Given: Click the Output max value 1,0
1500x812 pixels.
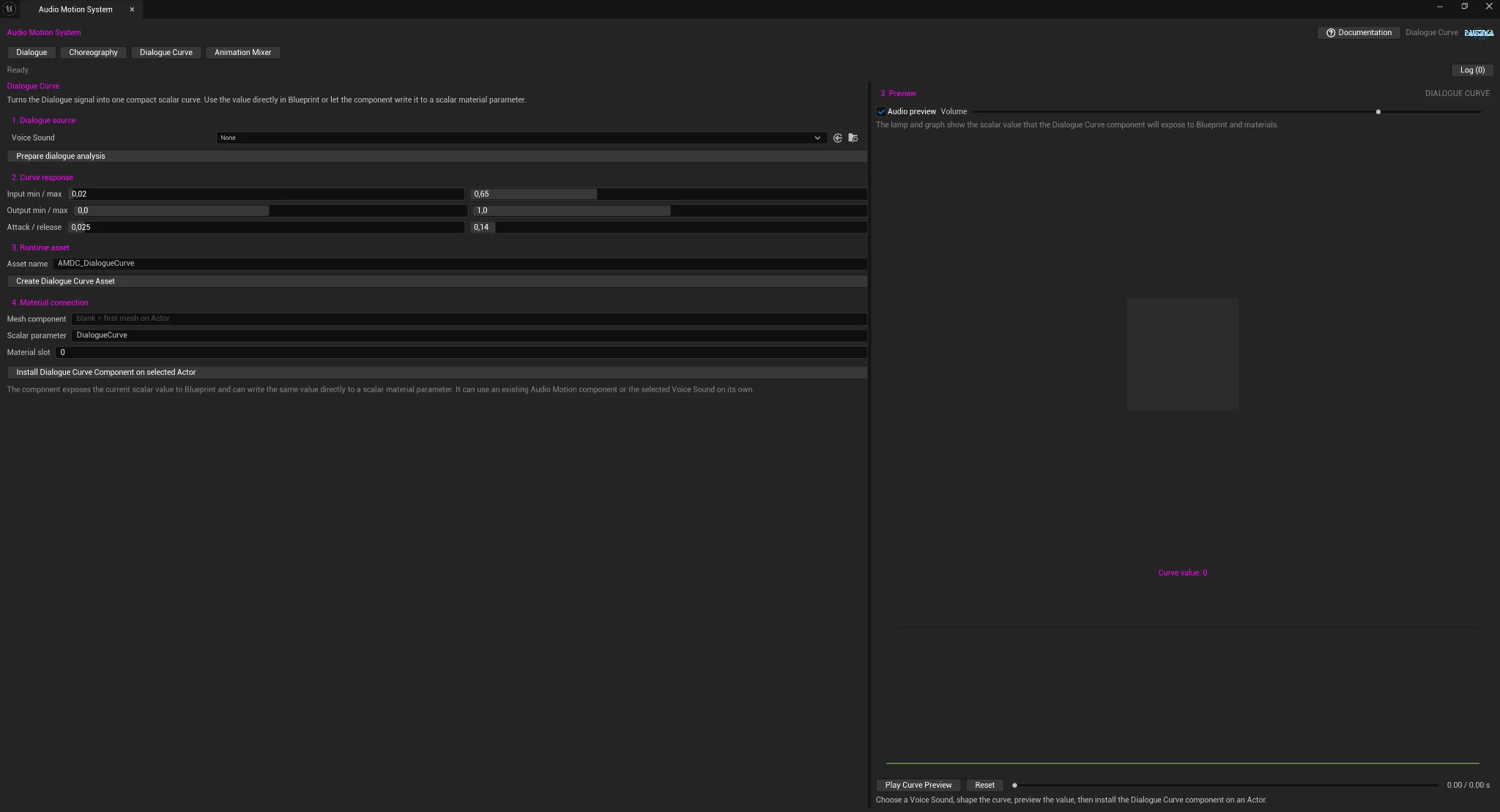Looking at the screenshot, I should pos(670,211).
